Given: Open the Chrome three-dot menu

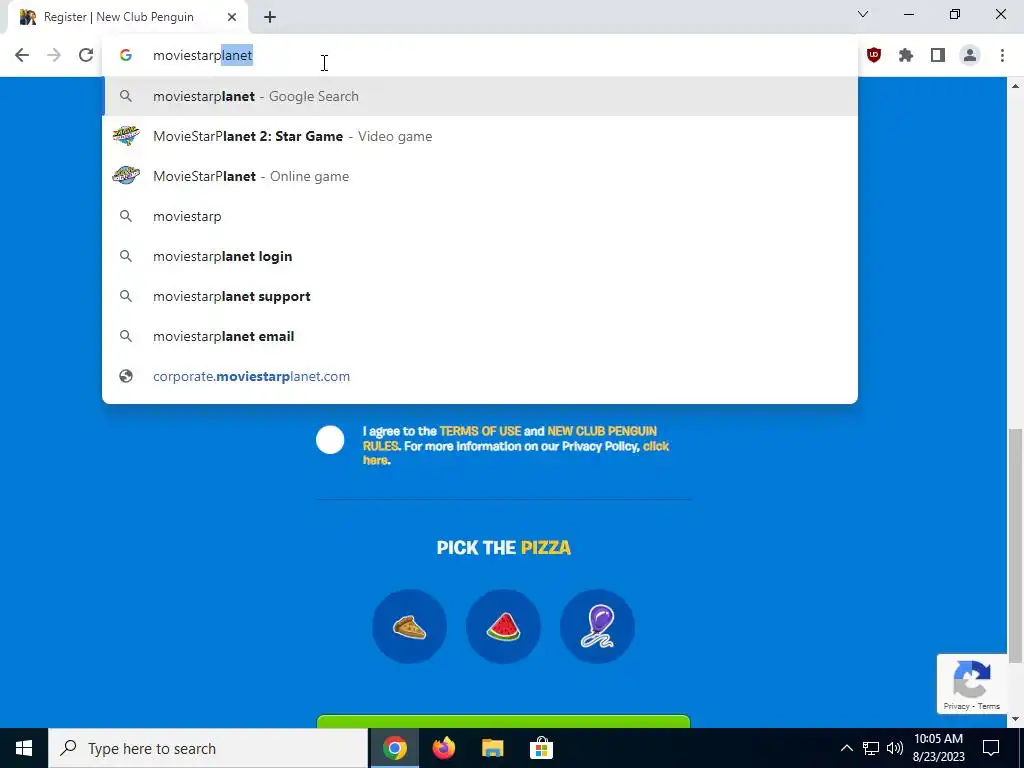Looking at the screenshot, I should 1002,56.
